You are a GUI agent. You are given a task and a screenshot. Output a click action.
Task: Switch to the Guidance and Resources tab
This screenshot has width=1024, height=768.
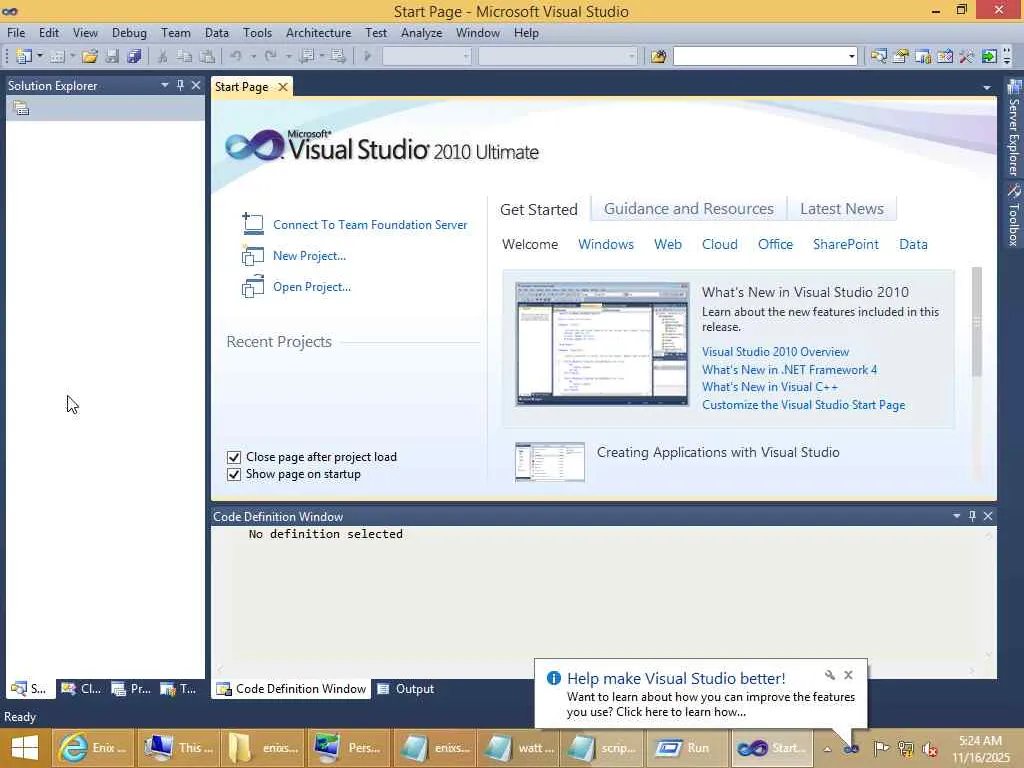(688, 208)
